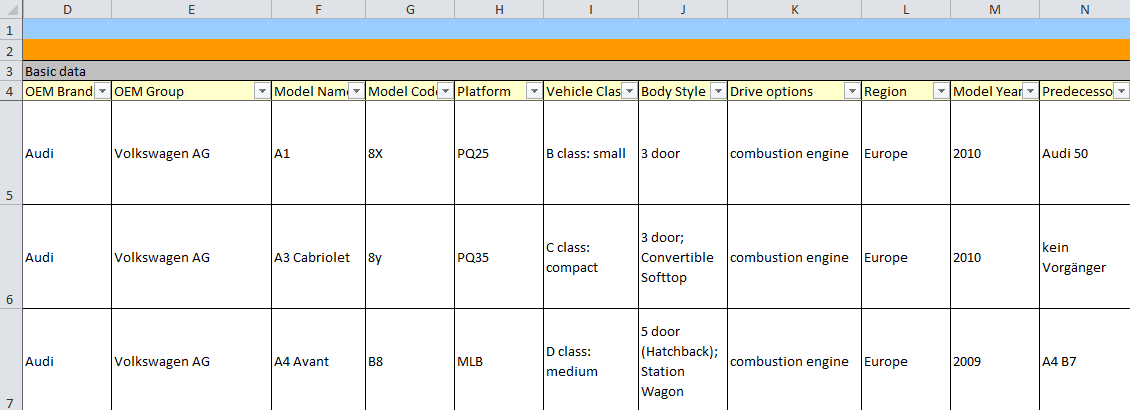The image size is (1130, 410).
Task: Select 'Europe' in the A1 row
Action: point(906,153)
